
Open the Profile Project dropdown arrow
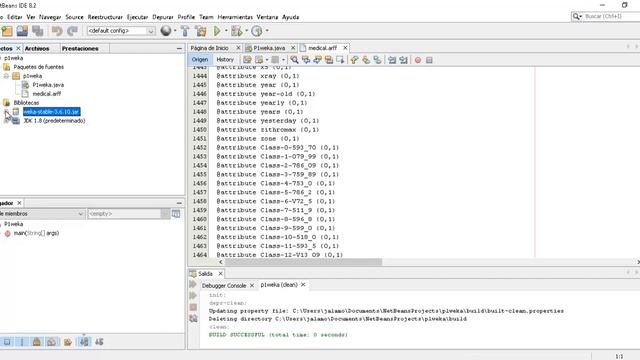pyautogui.click(x=267, y=31)
